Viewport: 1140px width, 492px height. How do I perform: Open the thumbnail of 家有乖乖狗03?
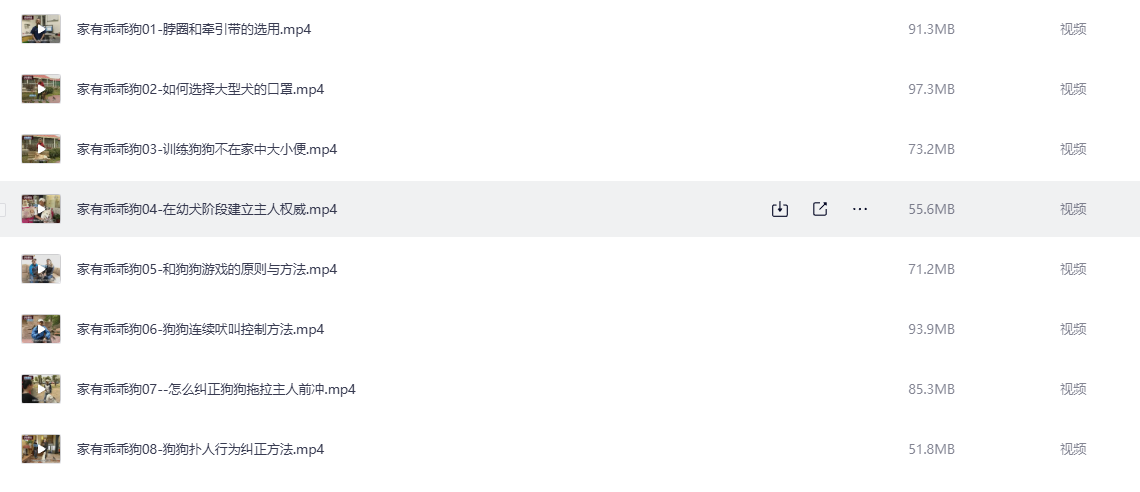(41, 149)
